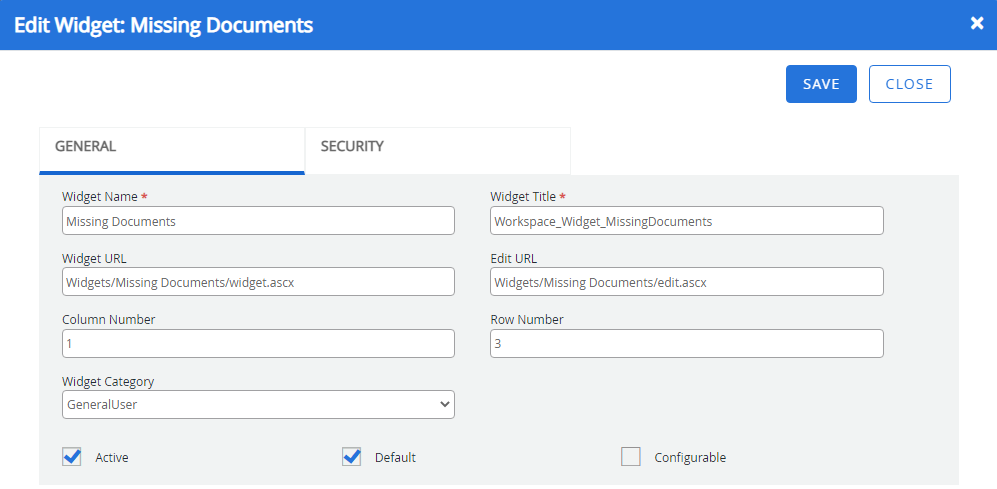The width and height of the screenshot is (997, 489).
Task: Click the "Active" label text
Action: click(x=112, y=458)
